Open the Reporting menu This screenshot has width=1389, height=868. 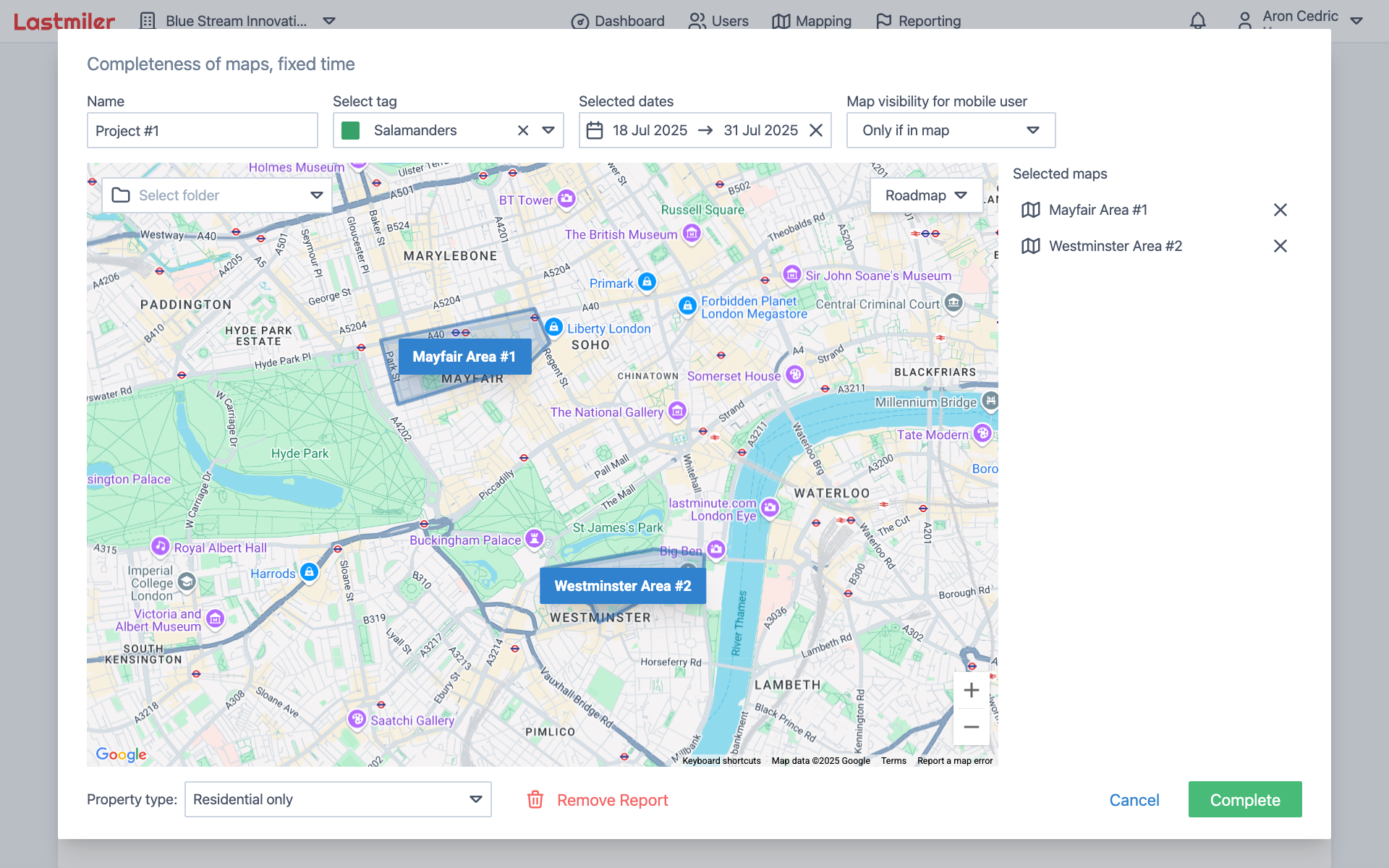[x=918, y=21]
